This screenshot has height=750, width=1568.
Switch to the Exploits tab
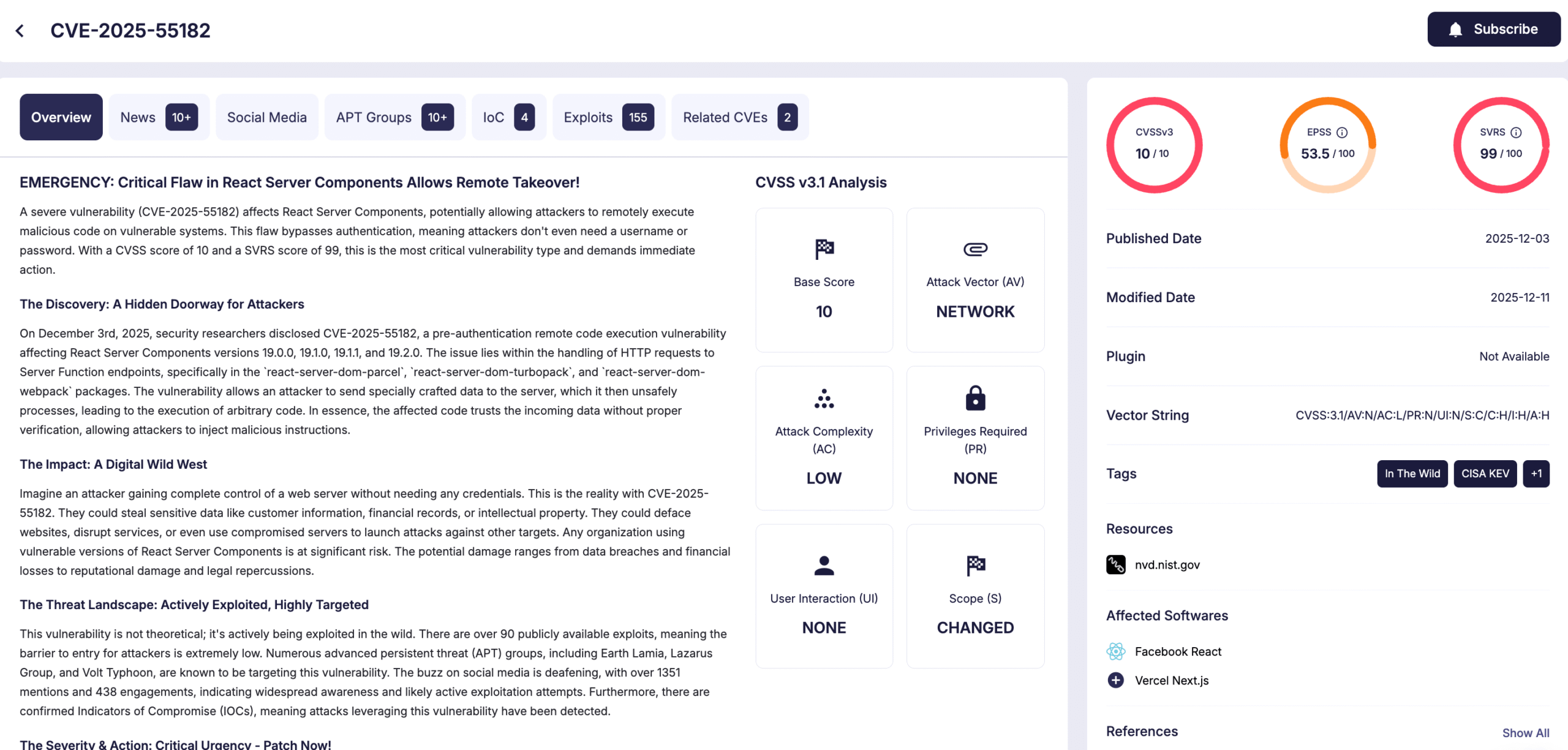[x=609, y=117]
